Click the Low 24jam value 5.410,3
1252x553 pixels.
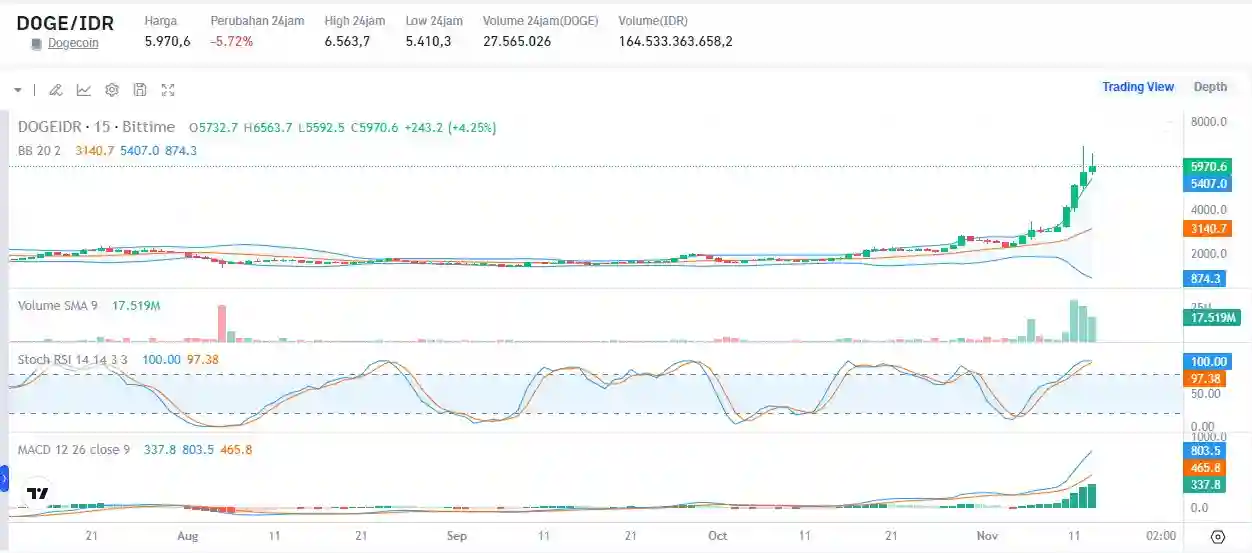pyautogui.click(x=428, y=41)
